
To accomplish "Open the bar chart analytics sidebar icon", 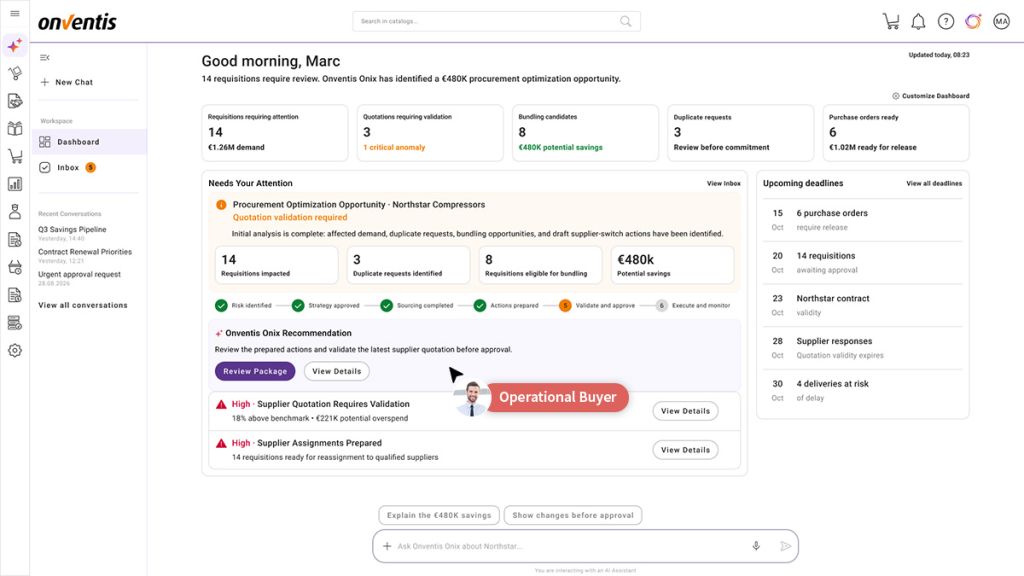I will (x=14, y=184).
